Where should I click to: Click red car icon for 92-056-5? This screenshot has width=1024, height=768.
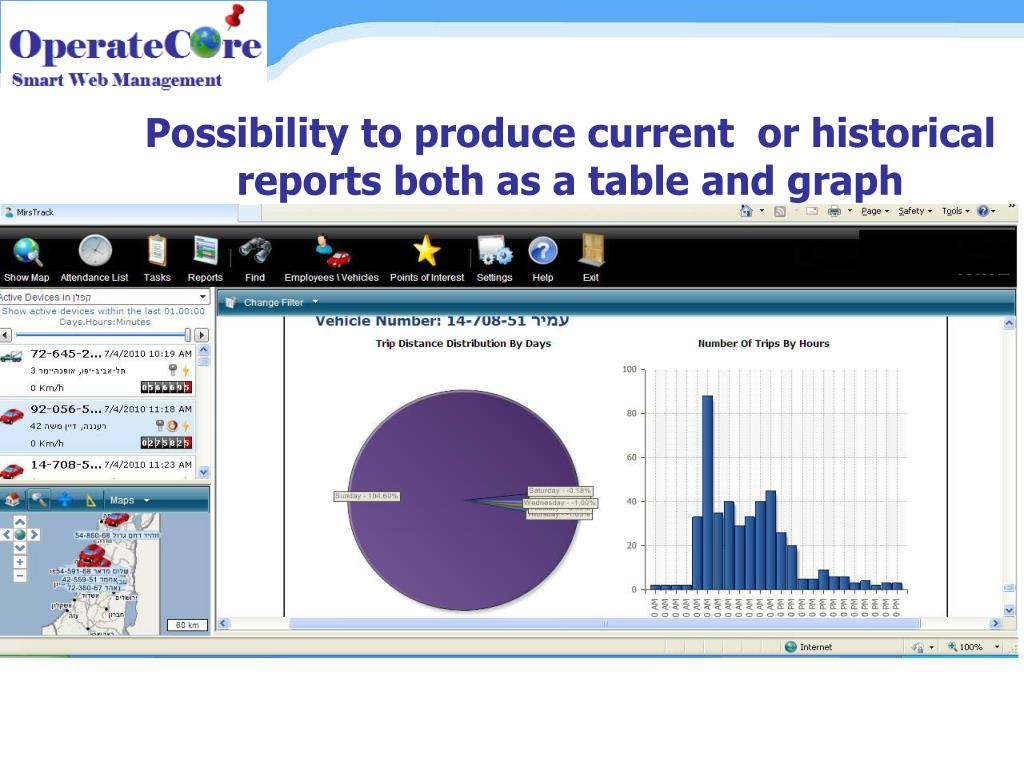pos(12,415)
